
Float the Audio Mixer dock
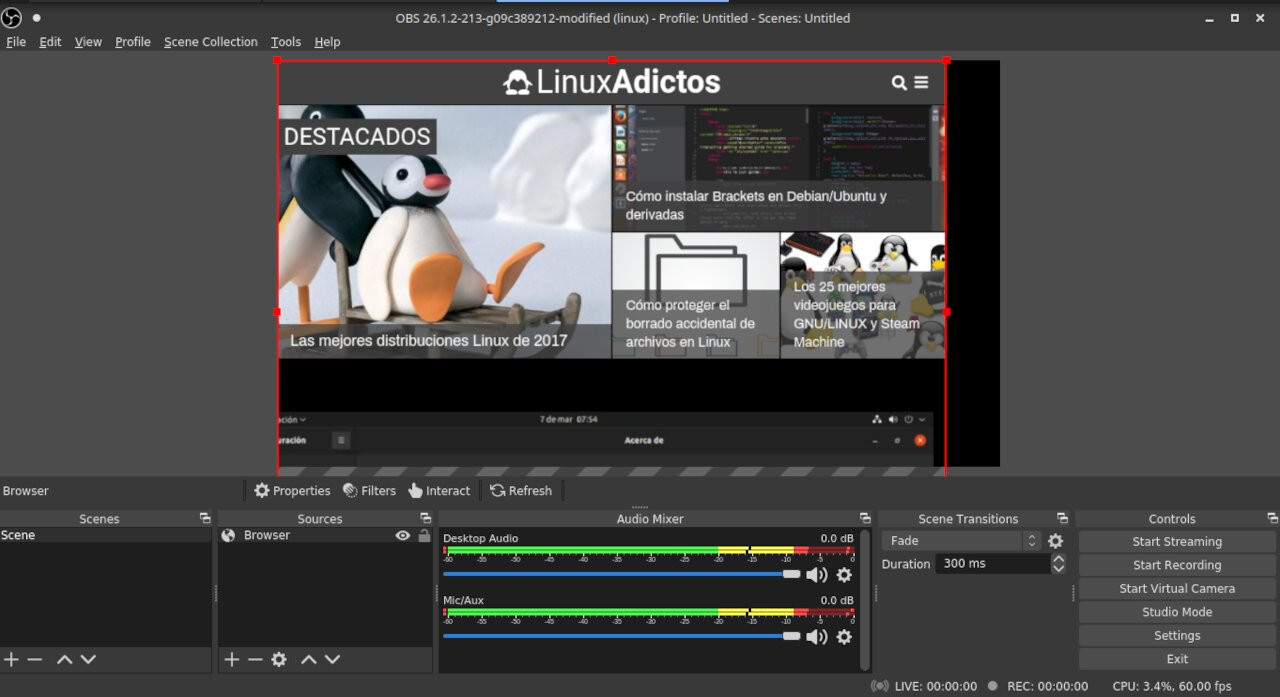[865, 518]
